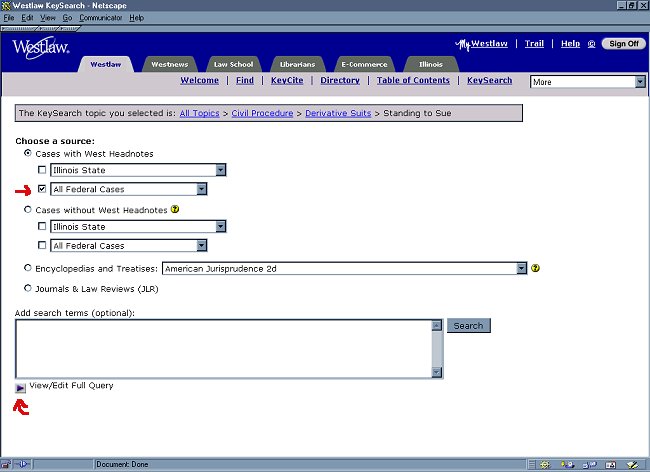Go to the Welcome link

[199, 80]
